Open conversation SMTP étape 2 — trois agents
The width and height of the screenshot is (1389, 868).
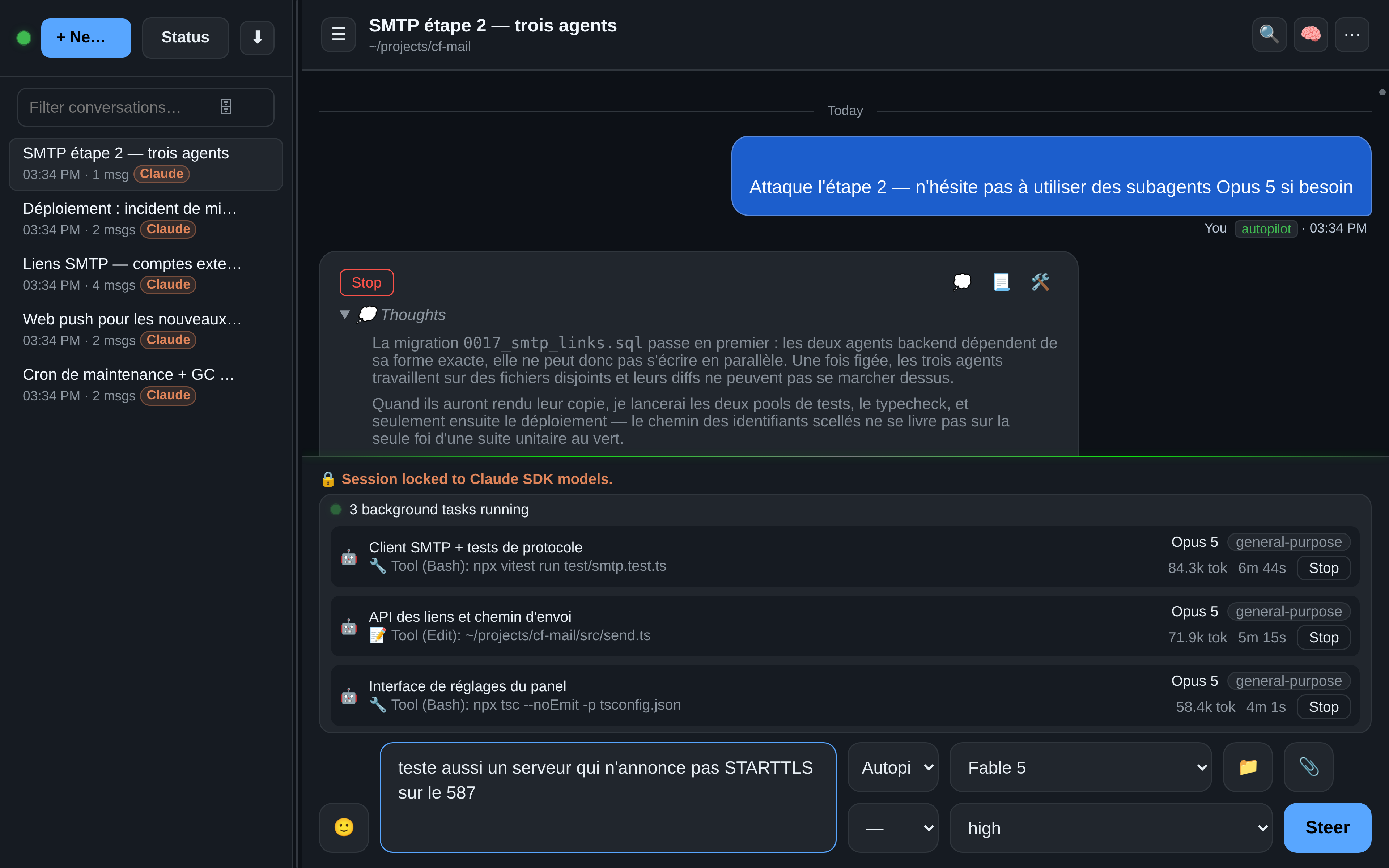point(146,164)
